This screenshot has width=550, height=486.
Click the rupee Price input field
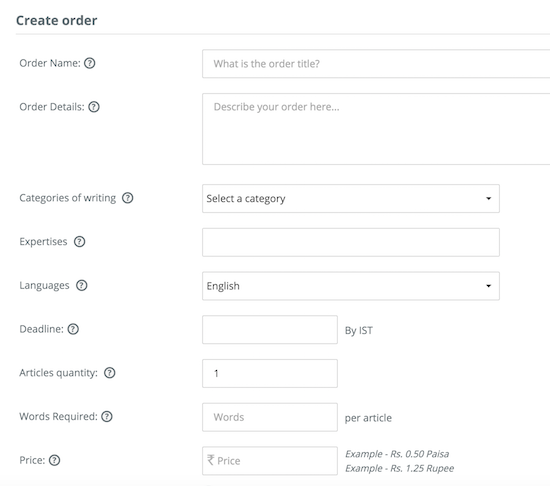click(270, 461)
